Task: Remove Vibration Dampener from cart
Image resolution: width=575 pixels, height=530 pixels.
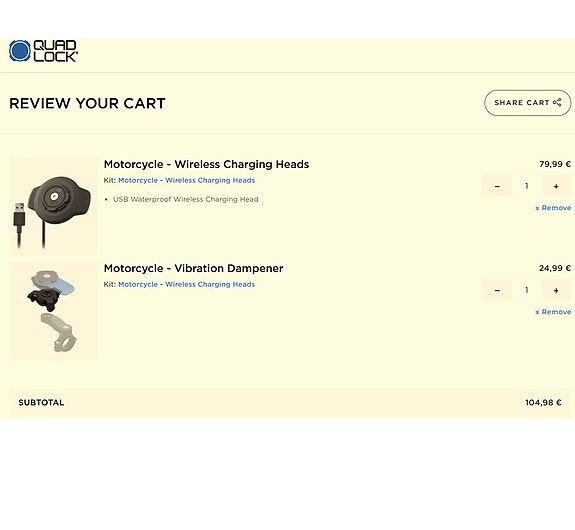Action: click(553, 312)
